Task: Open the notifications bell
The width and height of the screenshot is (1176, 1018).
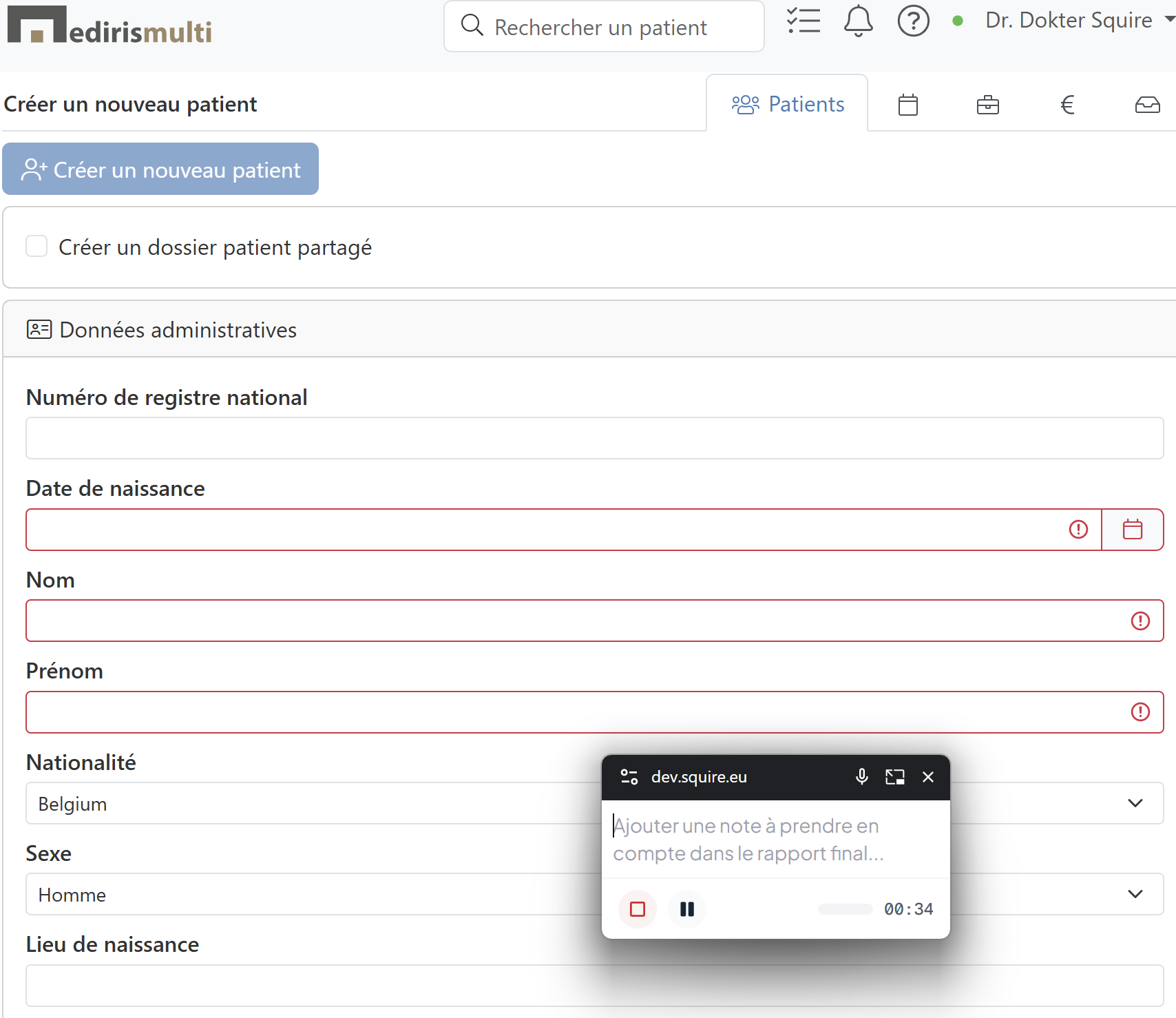Action: [x=858, y=21]
